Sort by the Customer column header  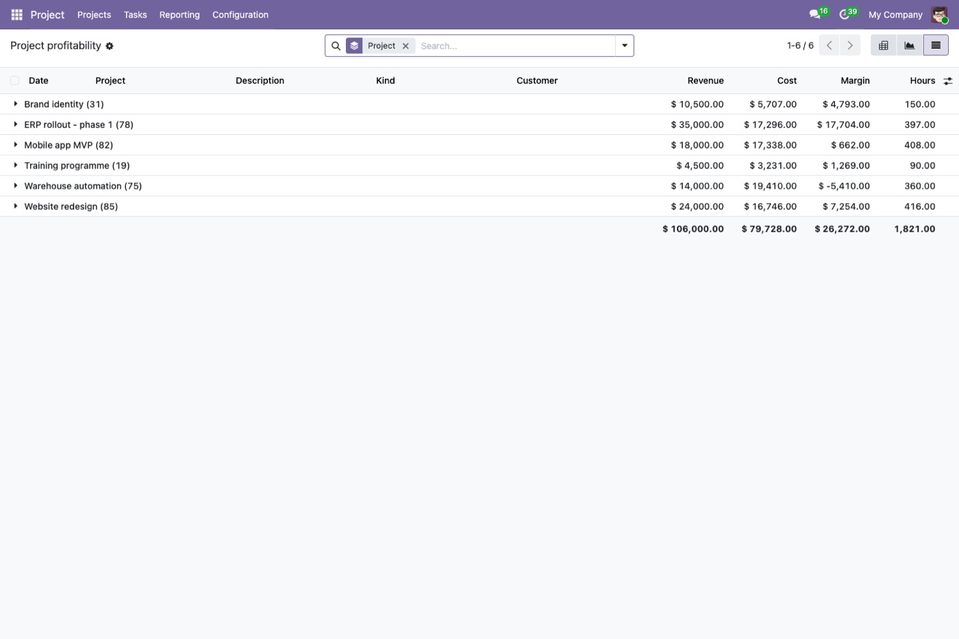pos(537,81)
